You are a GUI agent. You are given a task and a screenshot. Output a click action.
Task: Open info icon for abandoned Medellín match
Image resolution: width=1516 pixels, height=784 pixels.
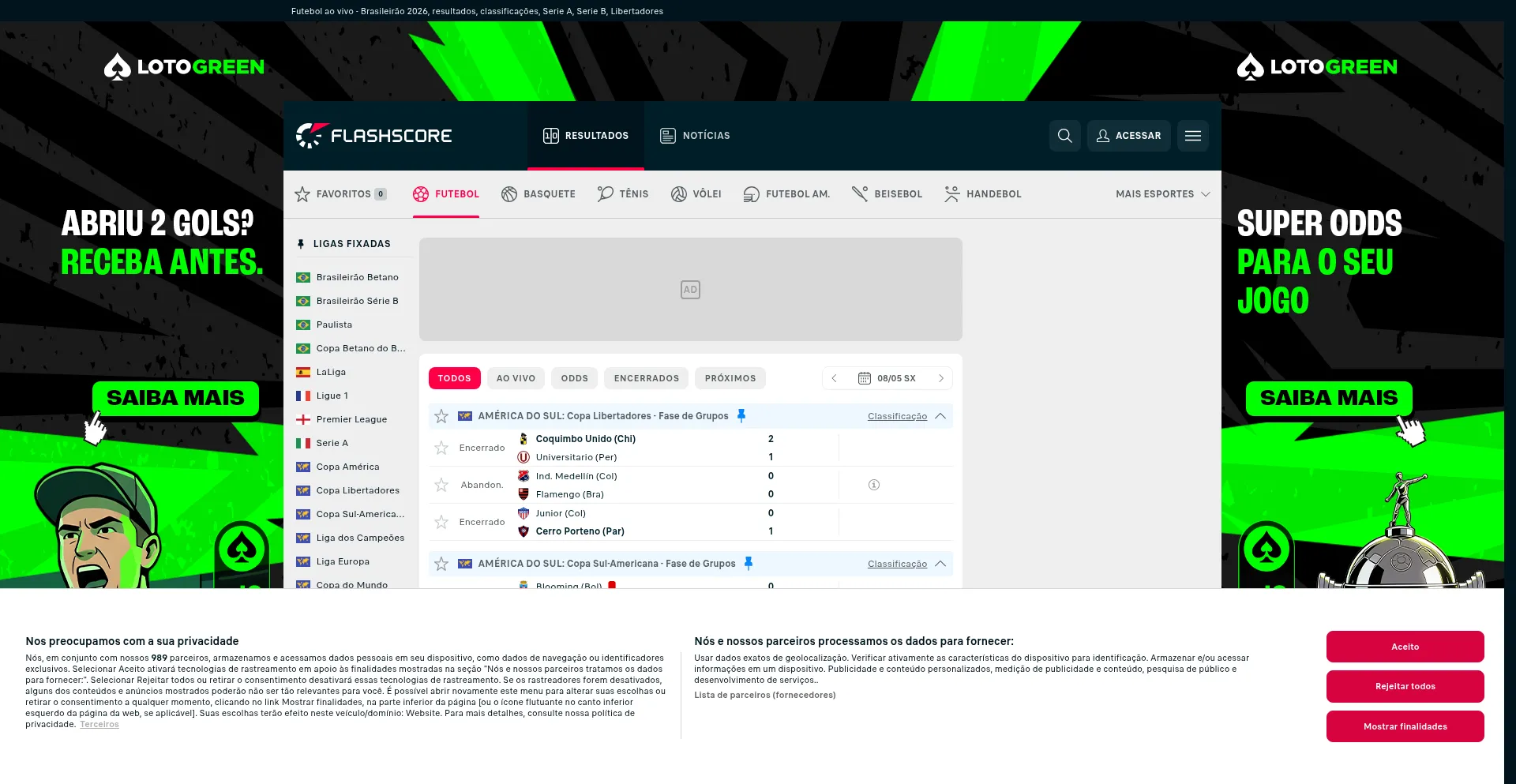[x=874, y=485]
